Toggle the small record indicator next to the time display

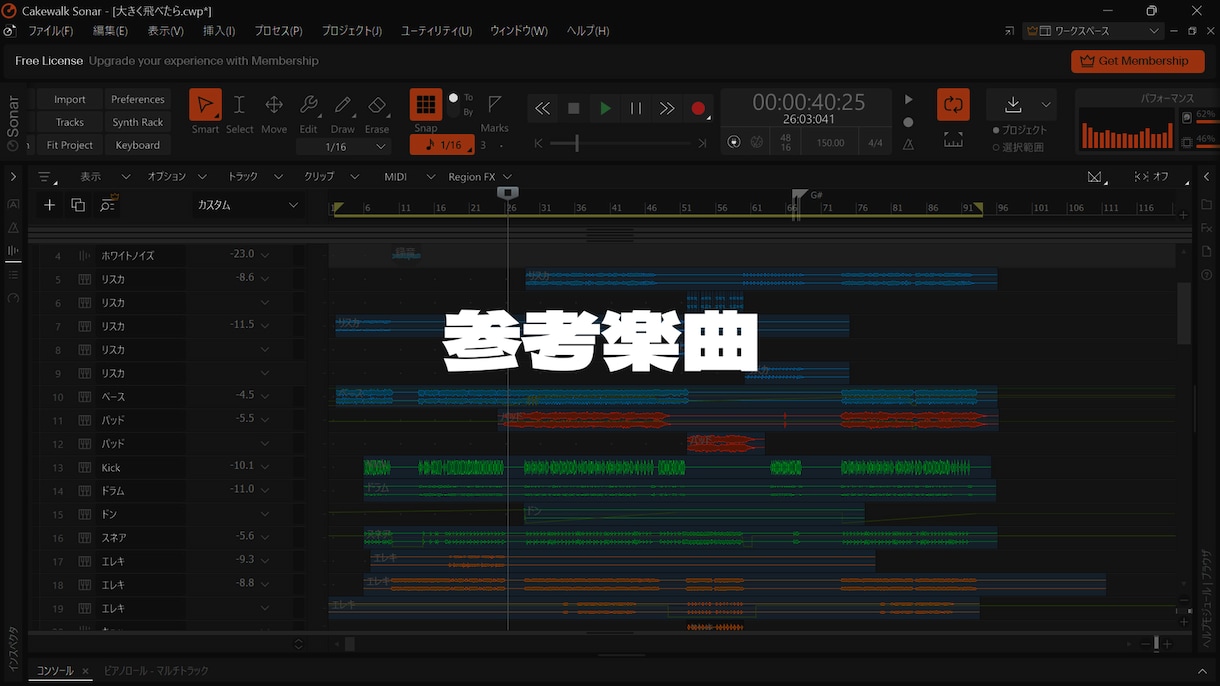coord(908,122)
